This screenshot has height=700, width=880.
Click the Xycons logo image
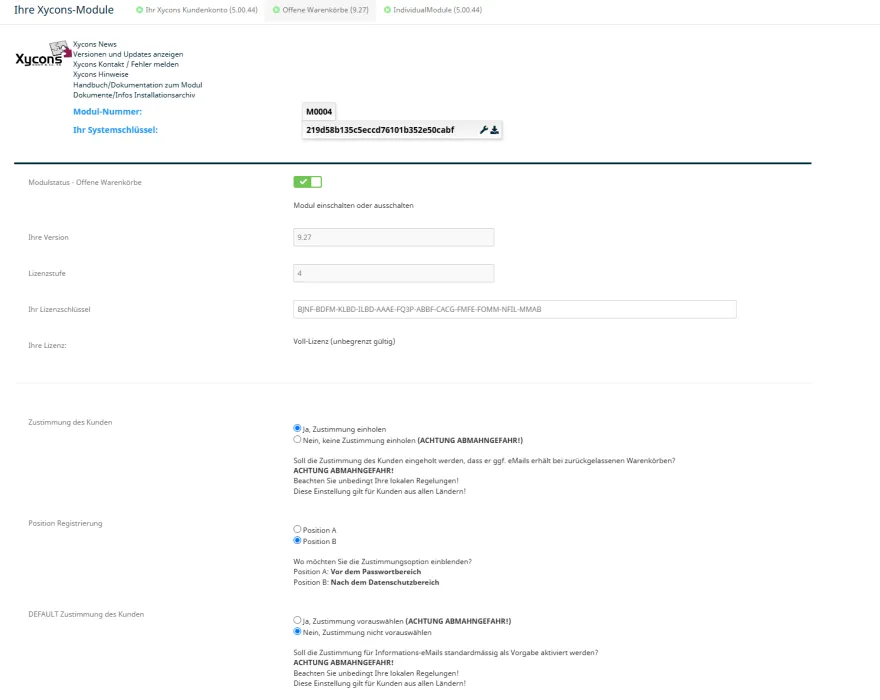coord(43,54)
